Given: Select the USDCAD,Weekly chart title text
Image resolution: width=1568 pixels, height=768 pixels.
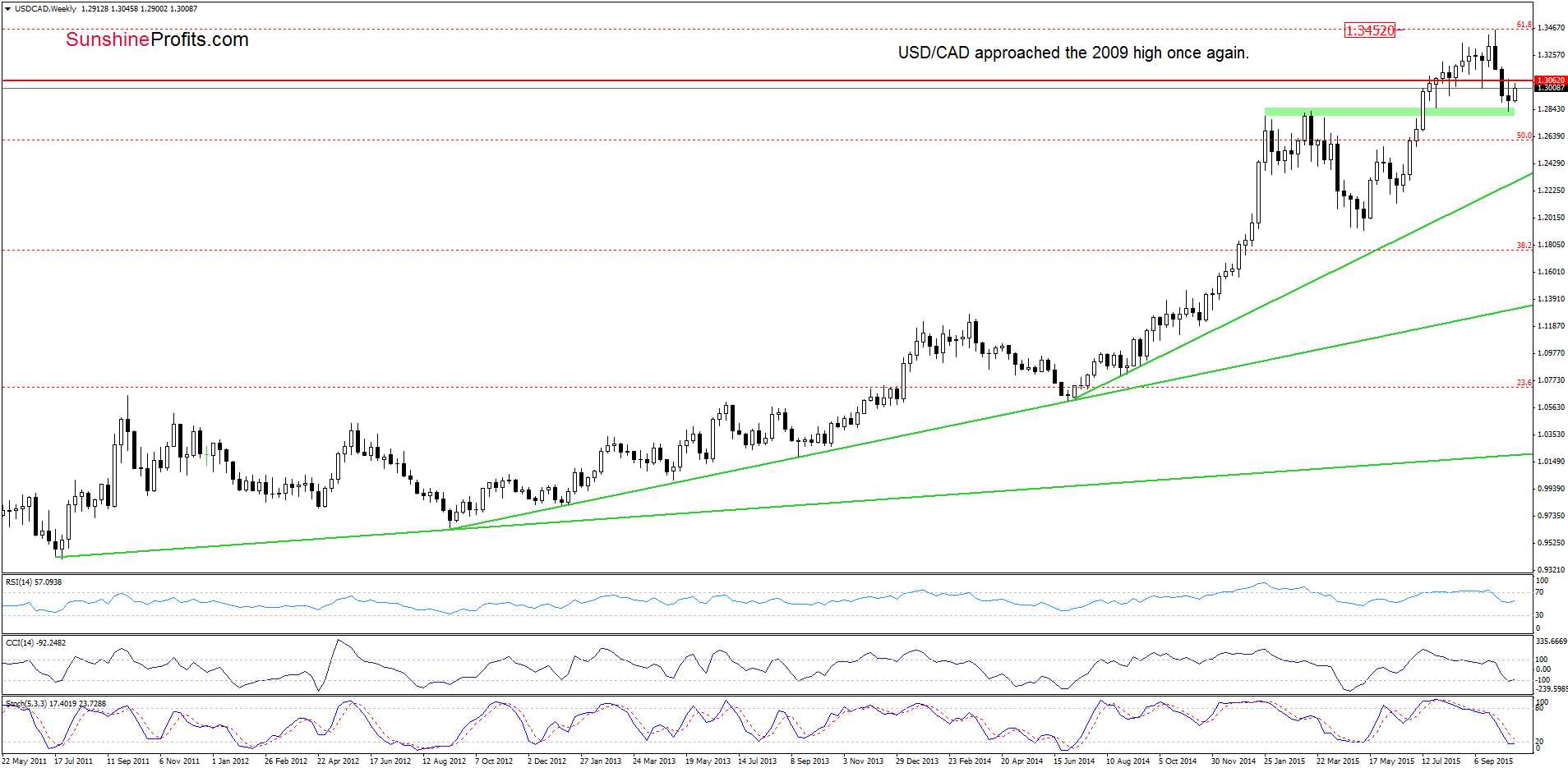Looking at the screenshot, I should tap(45, 9).
